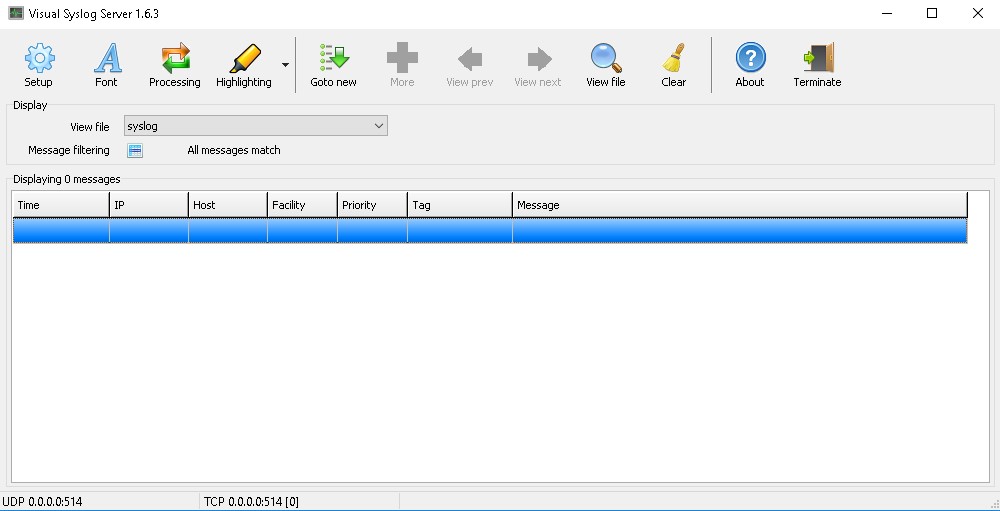Viewport: 1000px width, 511px height.
Task: Maximize the Visual Syslog Server window
Action: point(932,13)
